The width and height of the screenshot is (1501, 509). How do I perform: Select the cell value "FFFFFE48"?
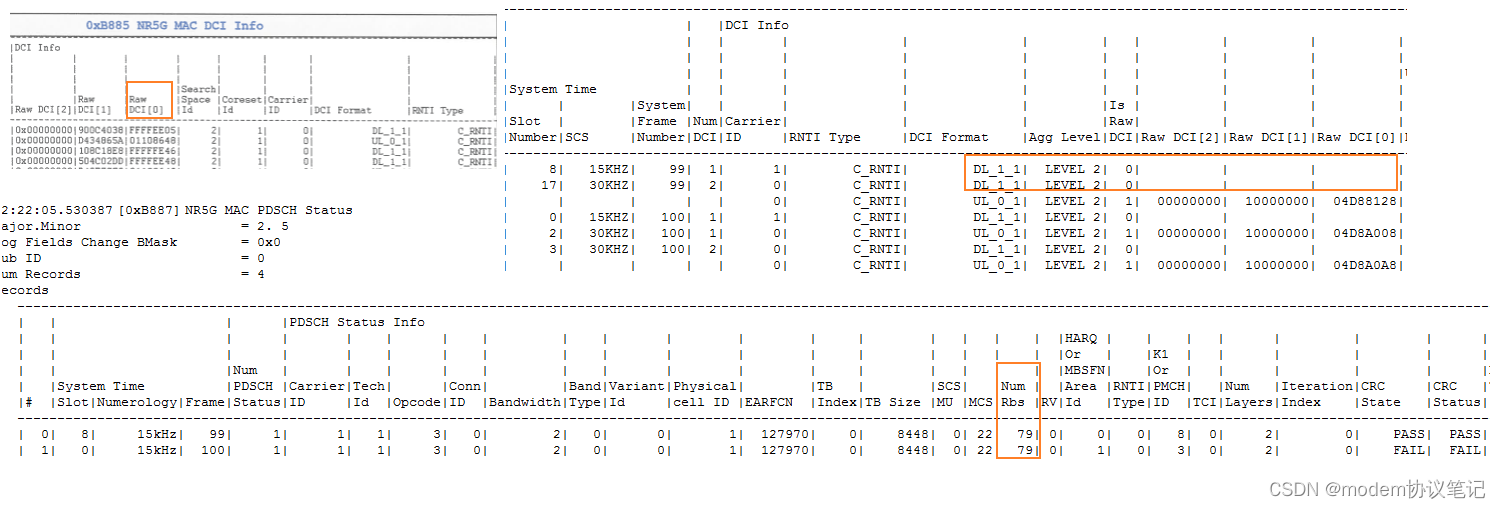click(x=150, y=161)
